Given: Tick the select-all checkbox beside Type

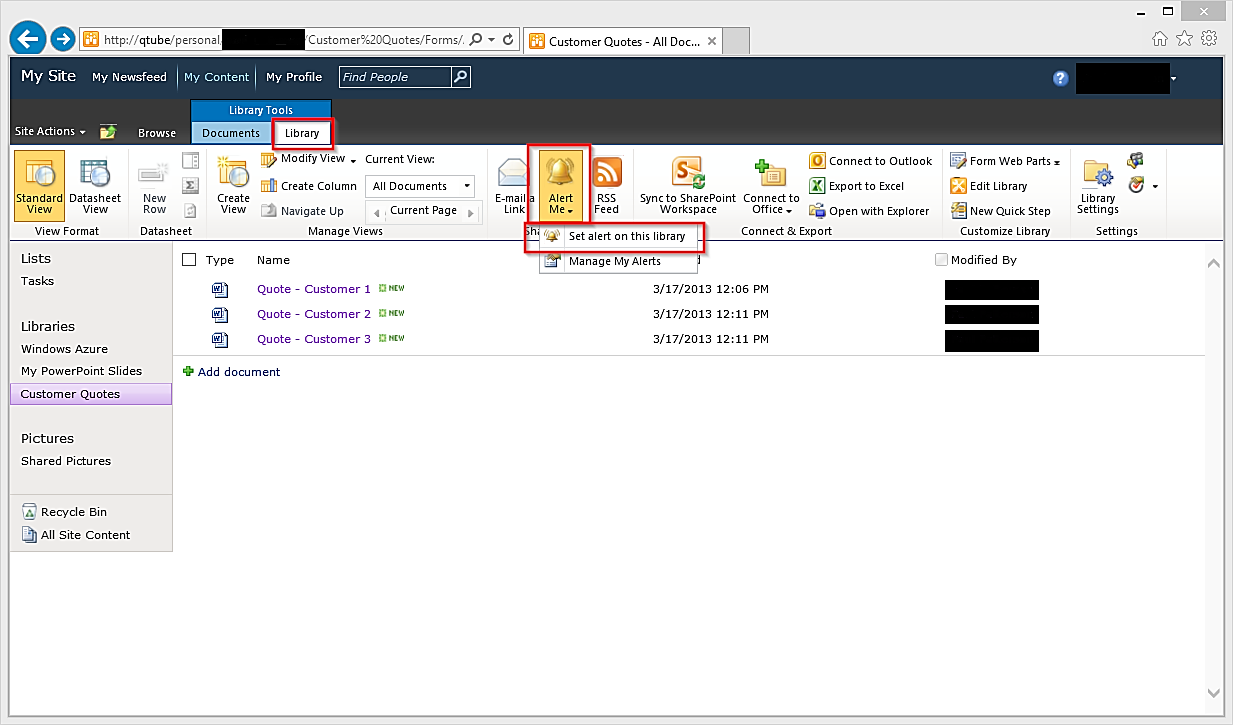Looking at the screenshot, I should click(189, 260).
